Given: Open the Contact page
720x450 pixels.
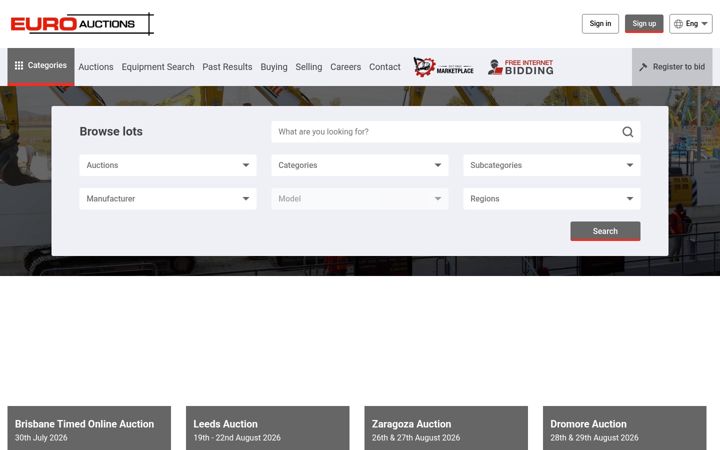Looking at the screenshot, I should click(385, 67).
